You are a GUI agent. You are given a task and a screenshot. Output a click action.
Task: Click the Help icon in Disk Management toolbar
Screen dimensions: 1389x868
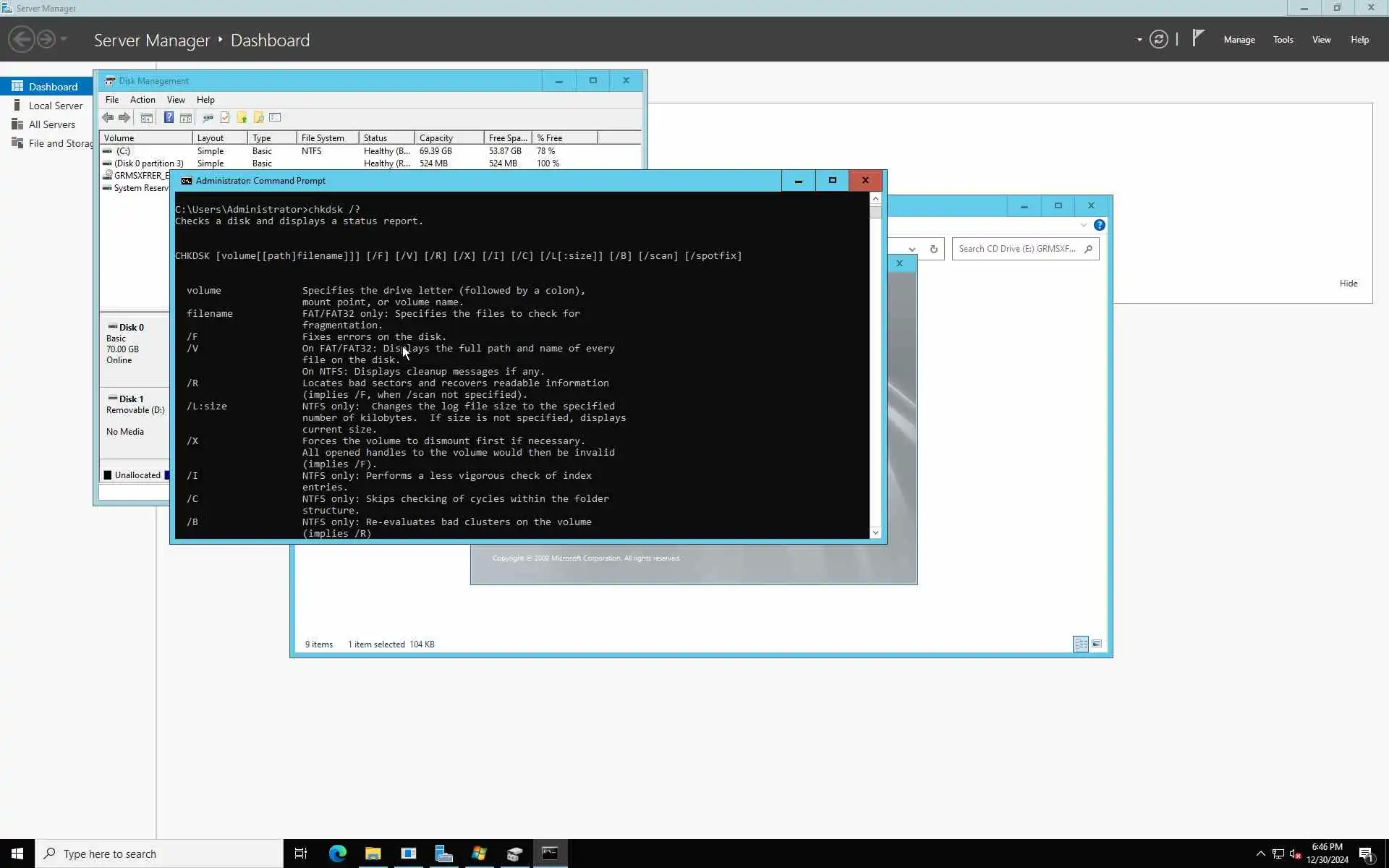tap(169, 118)
